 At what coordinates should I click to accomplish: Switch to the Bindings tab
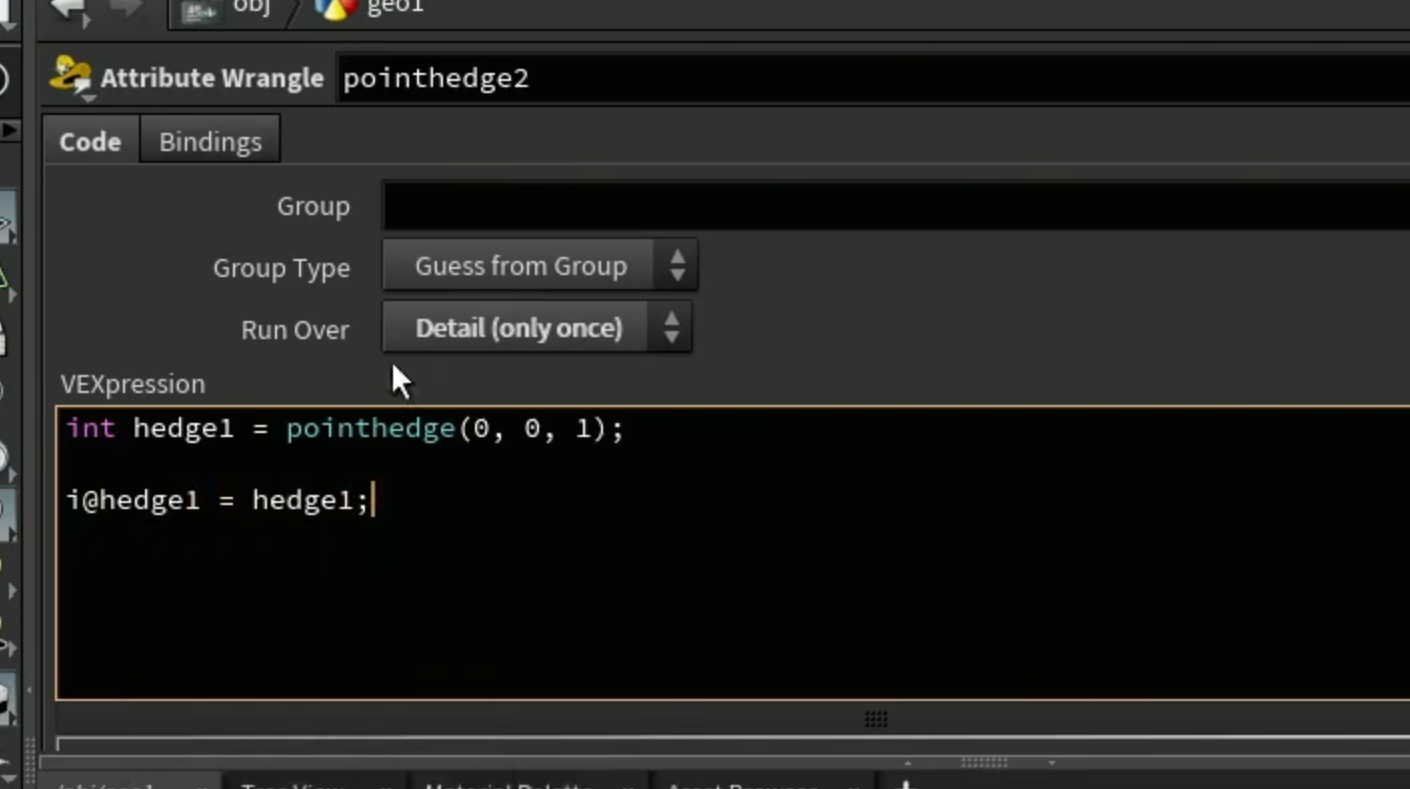point(210,141)
